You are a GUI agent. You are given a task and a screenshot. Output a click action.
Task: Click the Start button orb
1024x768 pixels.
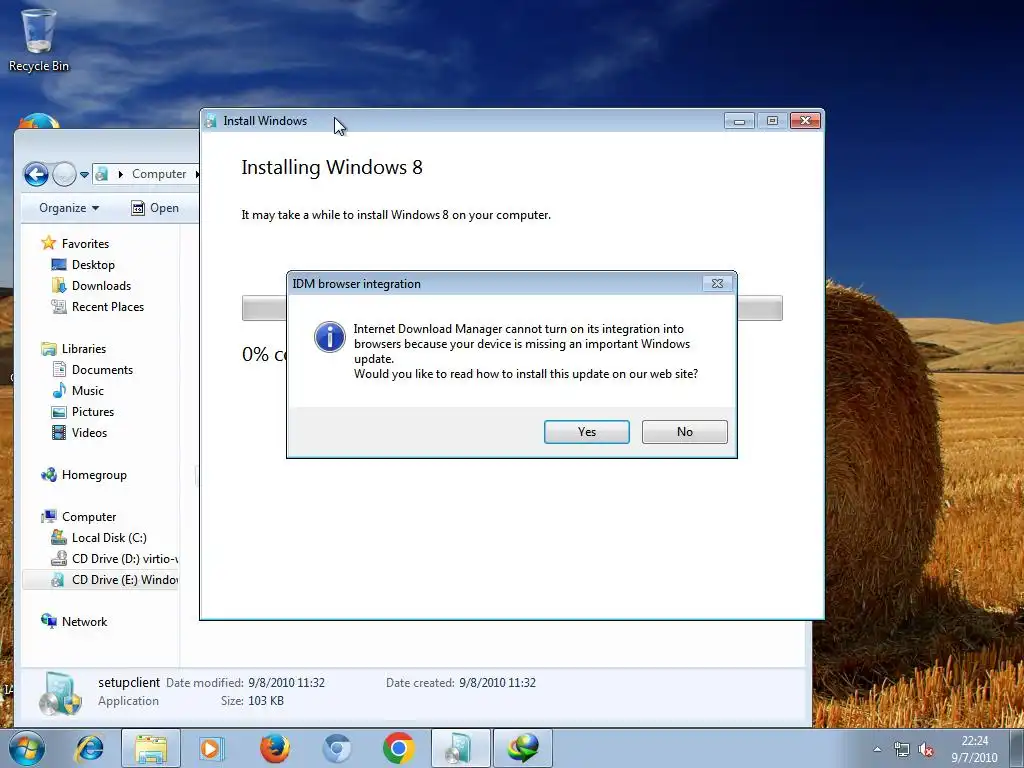[x=27, y=748]
